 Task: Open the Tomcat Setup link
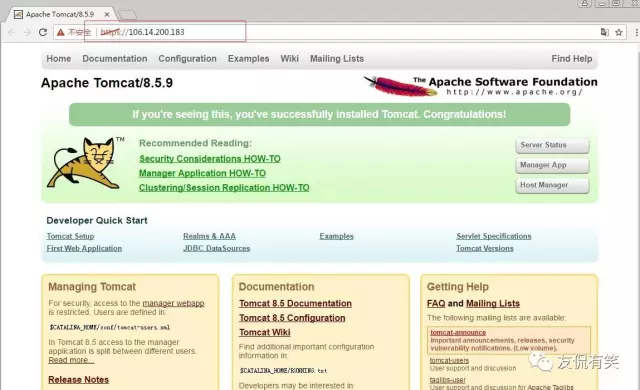70,236
